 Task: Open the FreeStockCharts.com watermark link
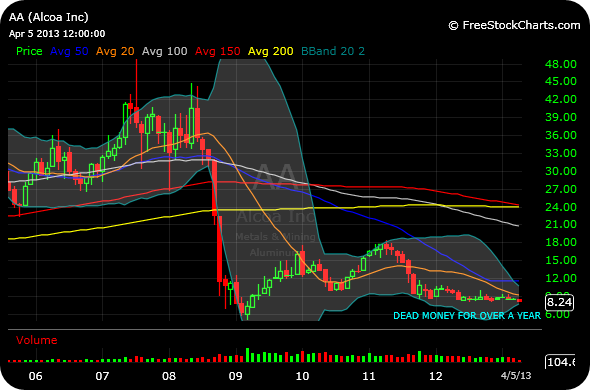coord(514,25)
